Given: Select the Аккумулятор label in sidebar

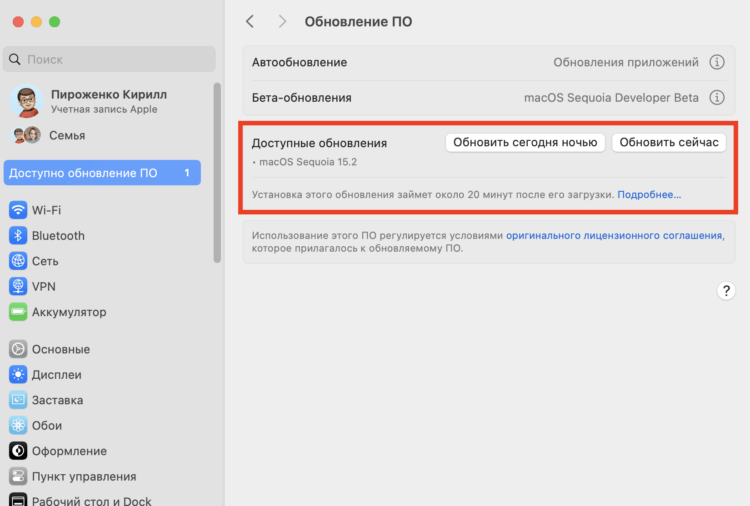Looking at the screenshot, I should tap(69, 312).
